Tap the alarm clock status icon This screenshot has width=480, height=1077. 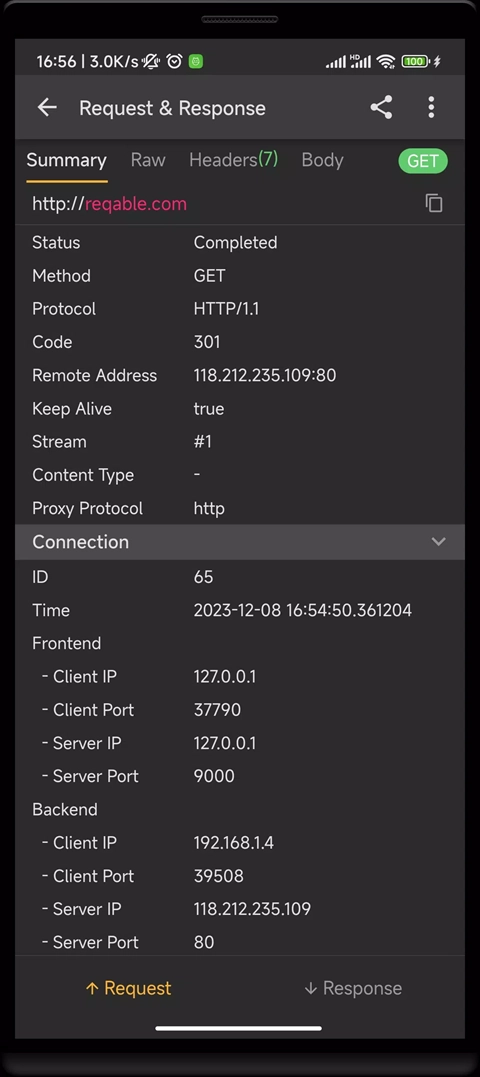[174, 61]
